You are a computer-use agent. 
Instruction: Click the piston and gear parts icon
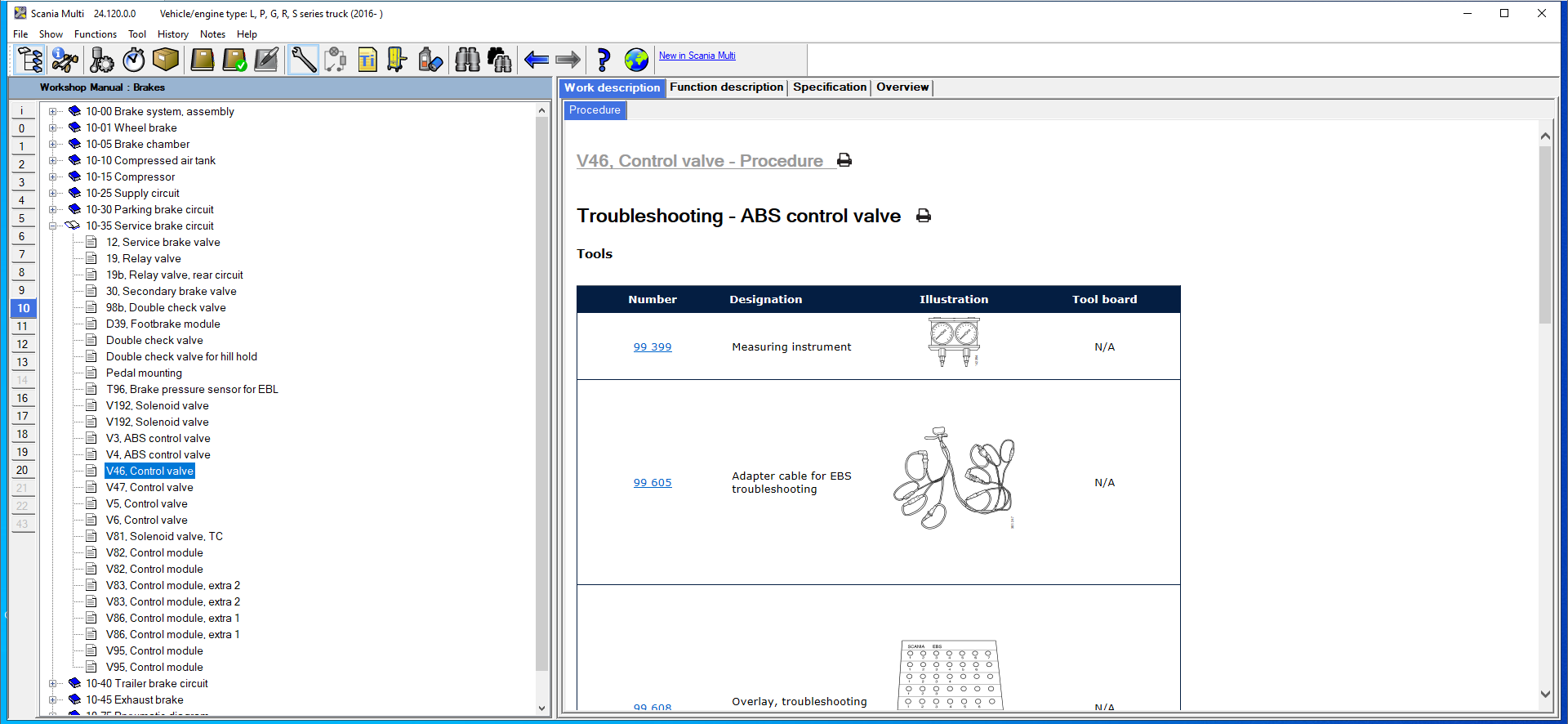click(x=101, y=60)
